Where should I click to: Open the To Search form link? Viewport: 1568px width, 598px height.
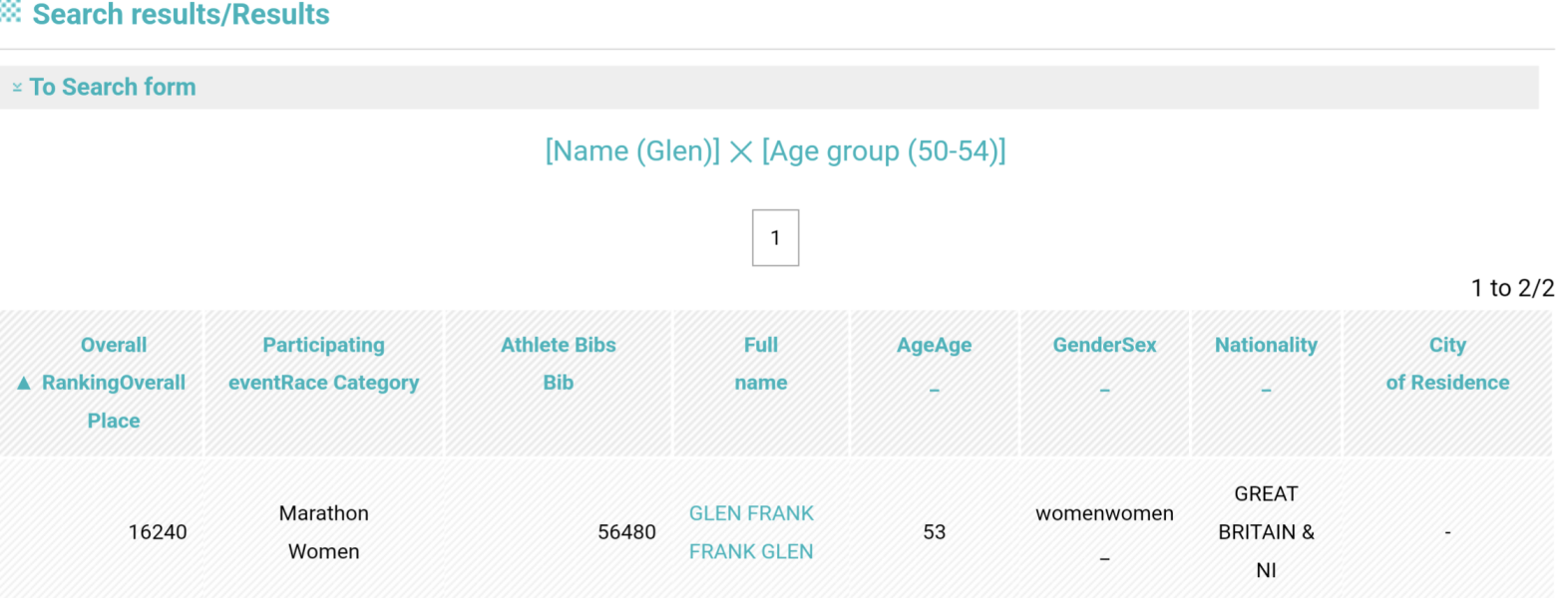pyautogui.click(x=113, y=88)
